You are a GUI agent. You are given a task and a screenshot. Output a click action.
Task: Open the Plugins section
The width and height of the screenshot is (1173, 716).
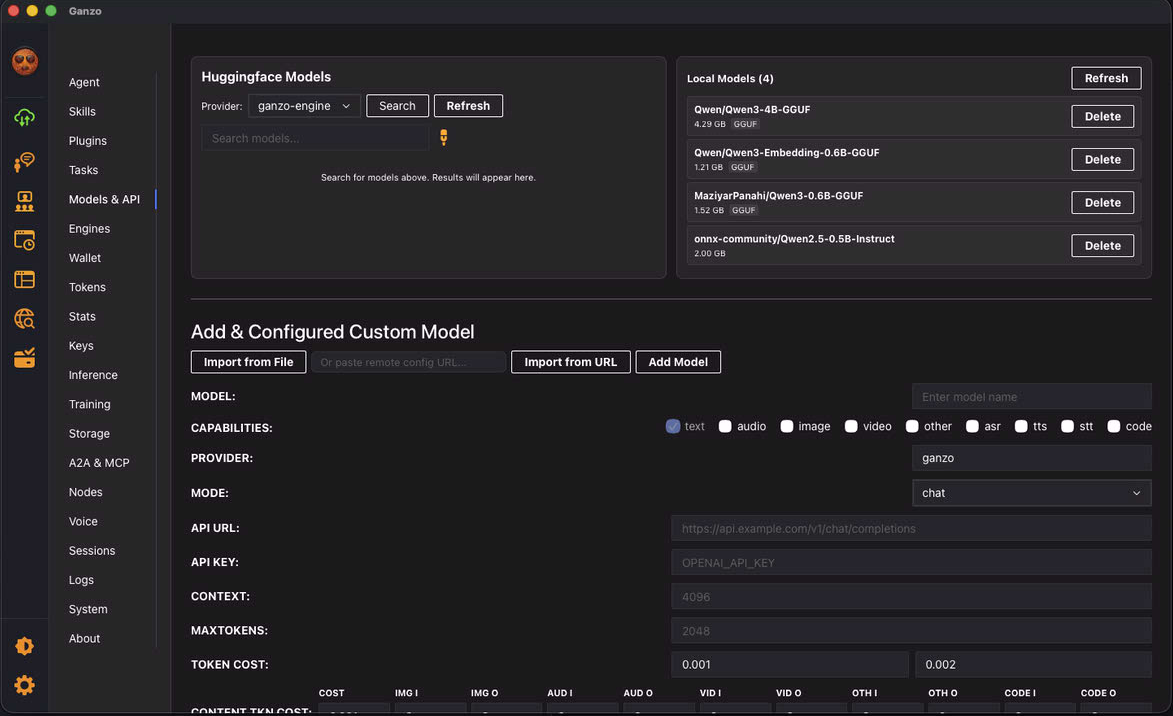point(88,141)
